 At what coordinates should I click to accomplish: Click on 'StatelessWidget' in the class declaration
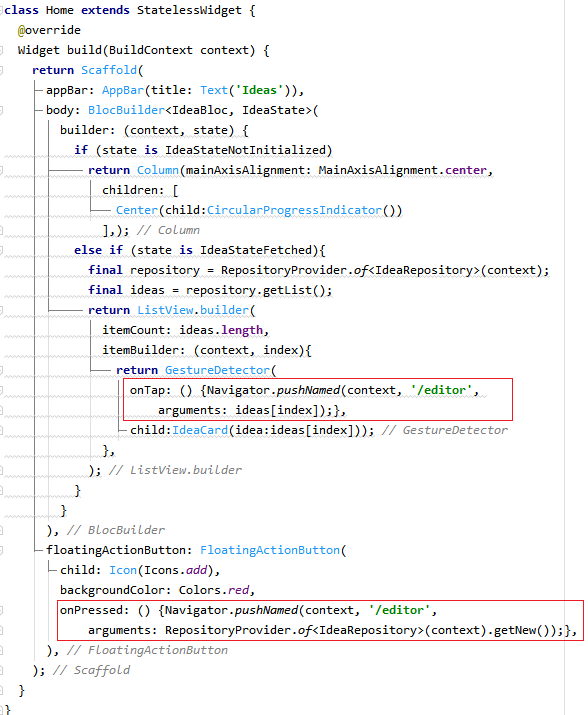coord(189,10)
